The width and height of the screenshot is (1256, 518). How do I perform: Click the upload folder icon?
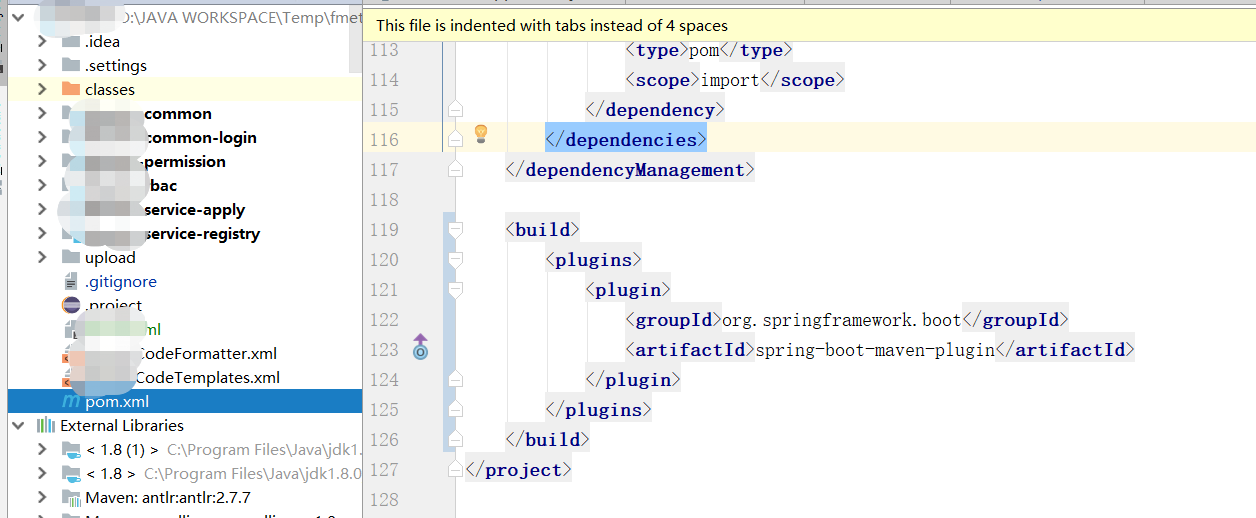tap(70, 257)
